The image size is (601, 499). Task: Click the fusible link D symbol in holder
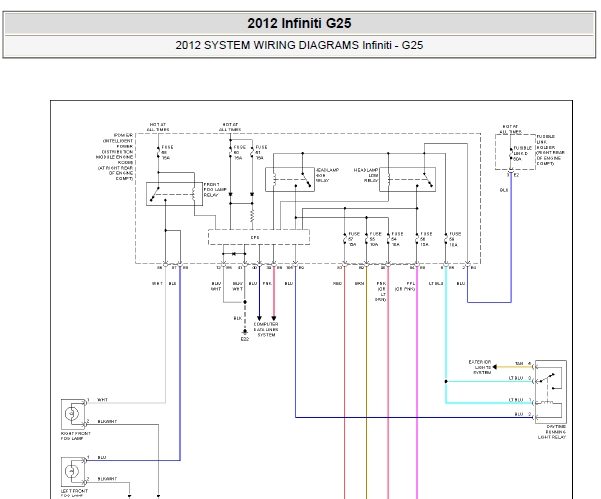[x=511, y=153]
